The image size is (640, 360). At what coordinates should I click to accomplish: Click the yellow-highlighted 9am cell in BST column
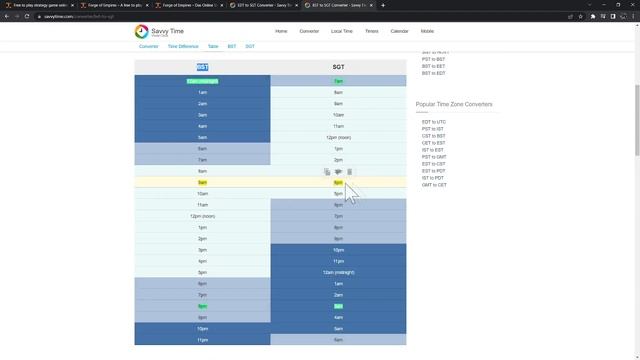coord(202,182)
